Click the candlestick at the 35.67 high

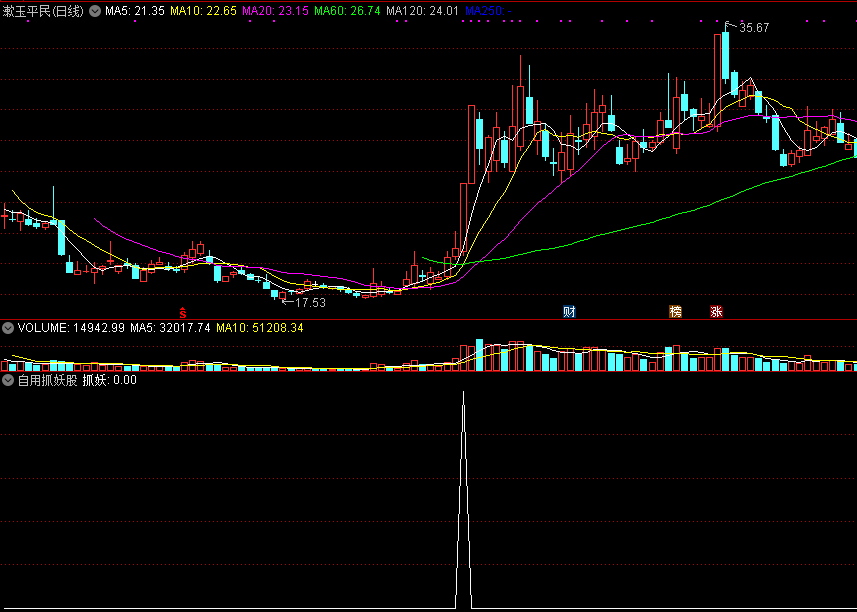[x=725, y=55]
